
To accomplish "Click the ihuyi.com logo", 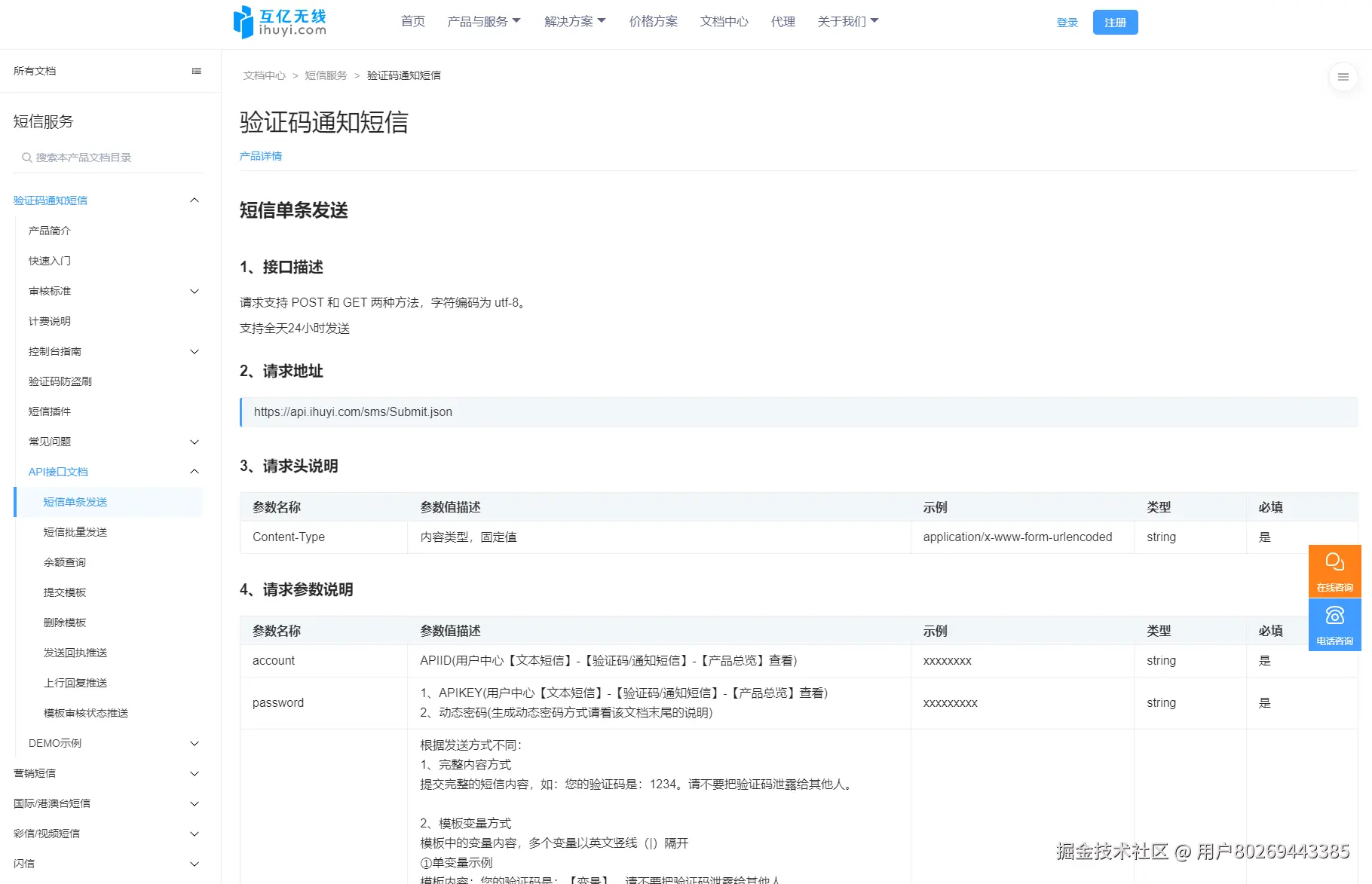I will [x=280, y=22].
